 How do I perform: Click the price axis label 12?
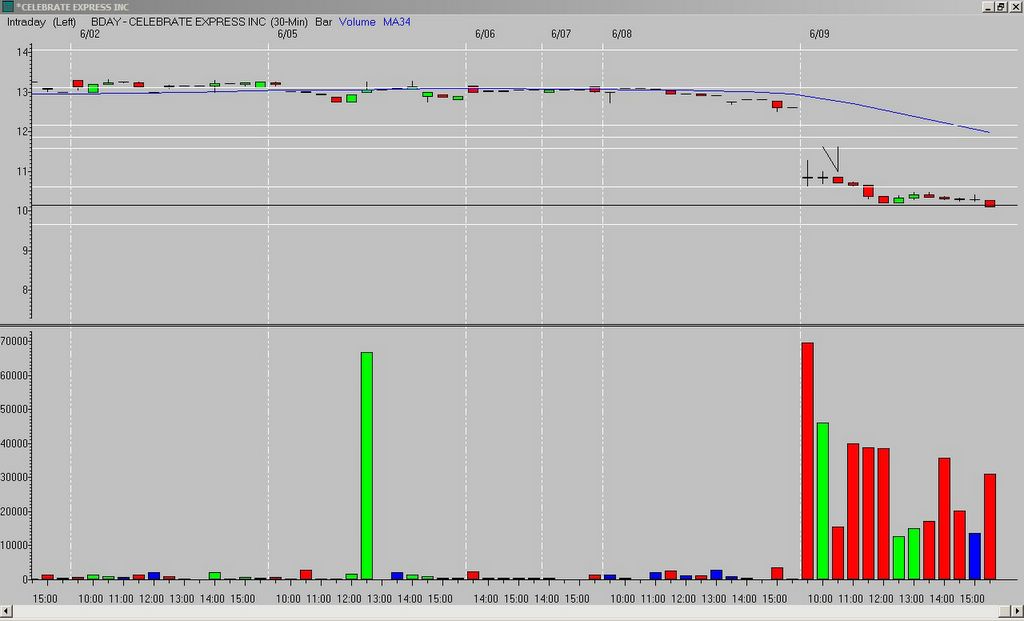23,131
